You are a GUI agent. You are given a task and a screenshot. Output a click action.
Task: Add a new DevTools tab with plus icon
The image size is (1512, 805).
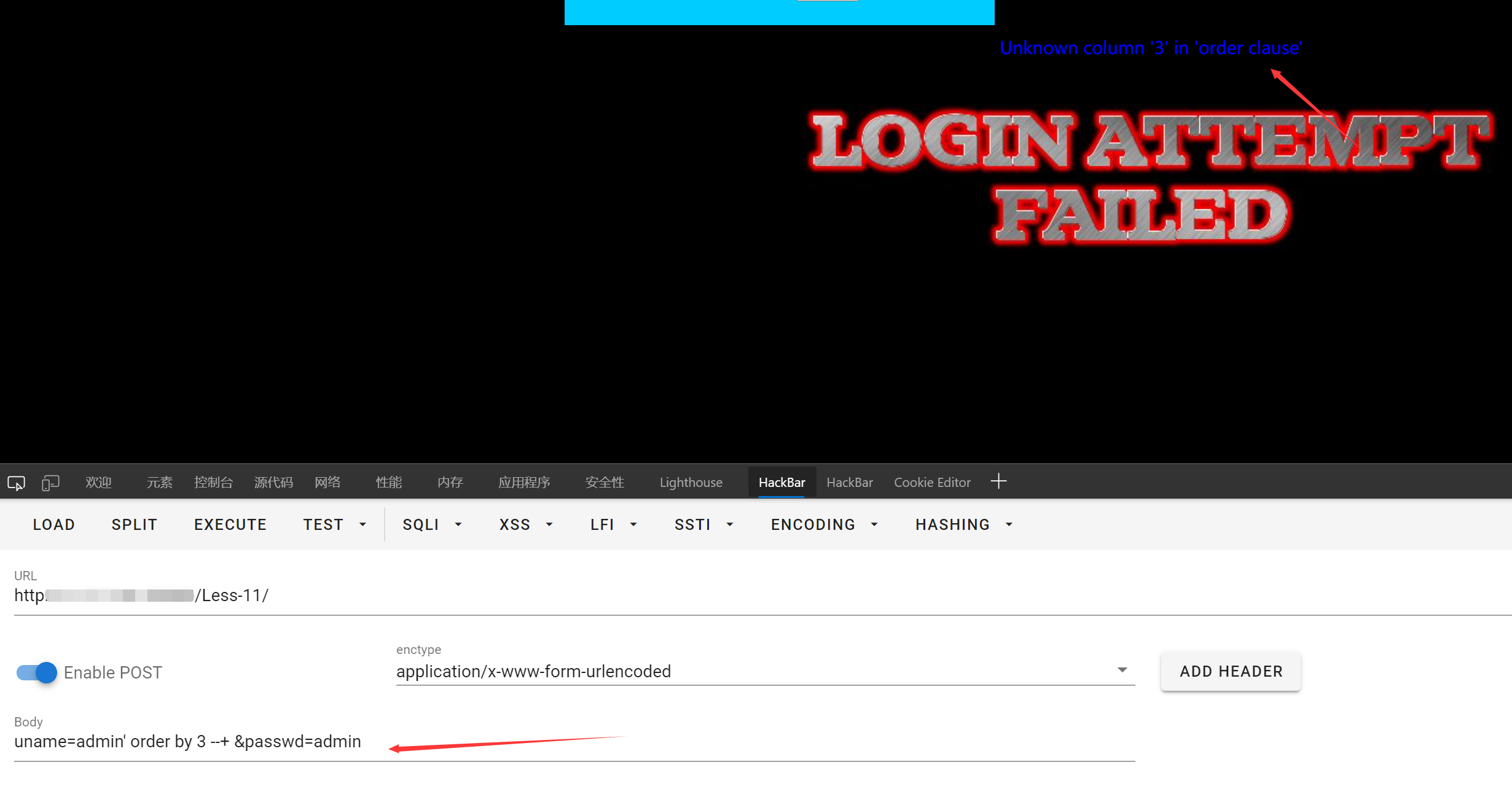point(998,481)
